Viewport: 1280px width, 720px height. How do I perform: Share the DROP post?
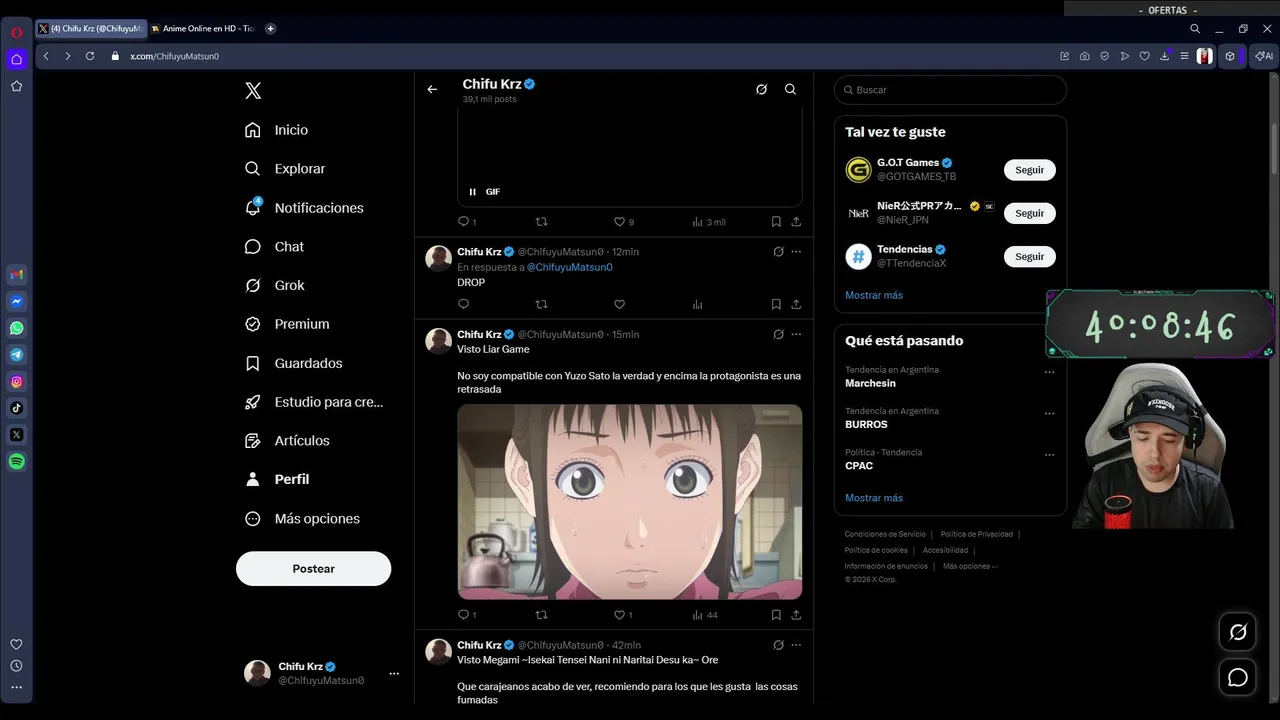(x=796, y=304)
